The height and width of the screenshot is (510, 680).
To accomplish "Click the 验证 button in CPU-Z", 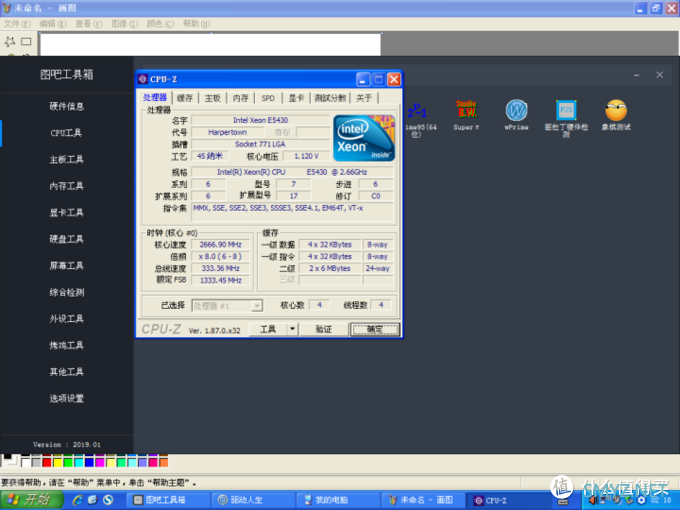I will (x=324, y=329).
